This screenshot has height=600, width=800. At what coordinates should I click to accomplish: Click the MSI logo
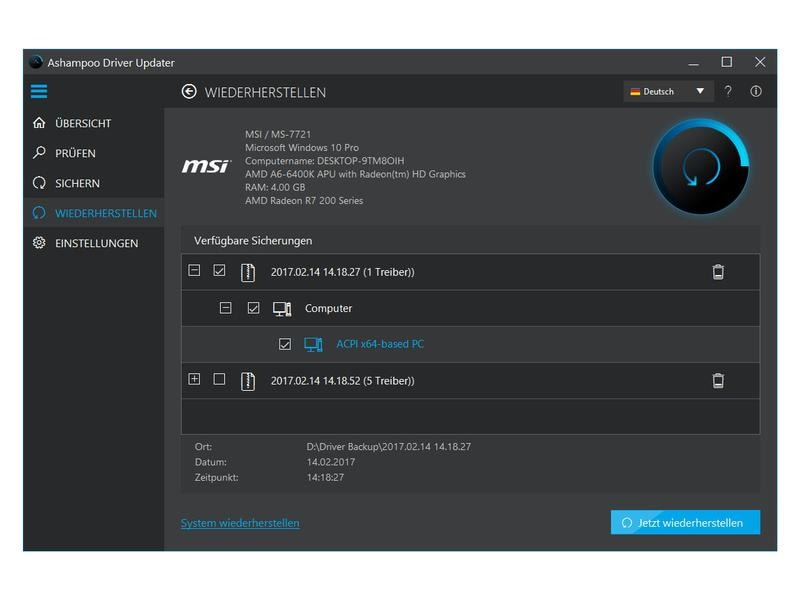(206, 166)
